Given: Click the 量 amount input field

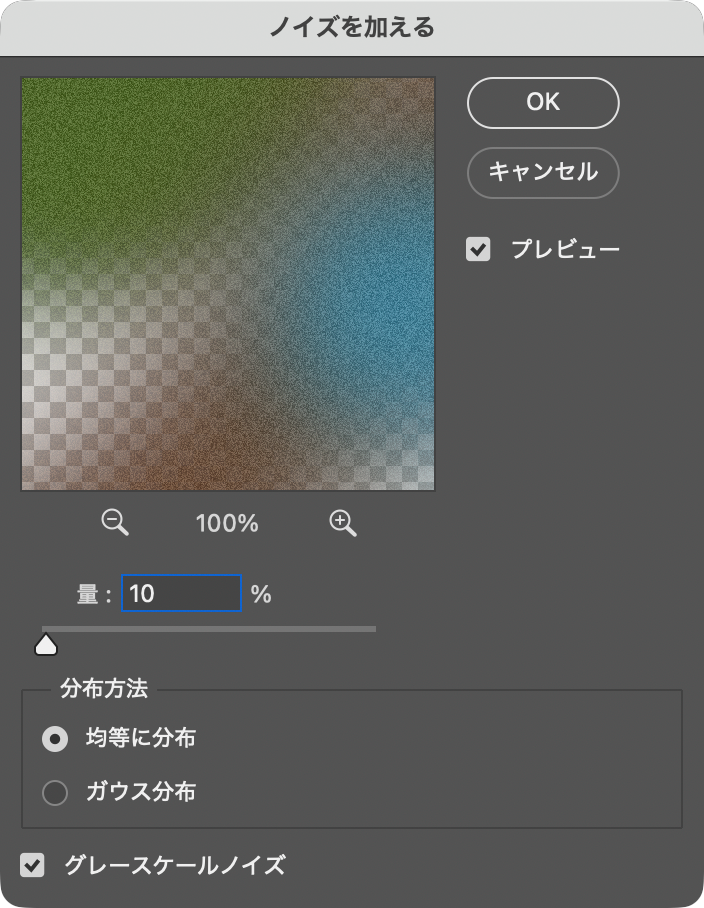Looking at the screenshot, I should 181,593.
